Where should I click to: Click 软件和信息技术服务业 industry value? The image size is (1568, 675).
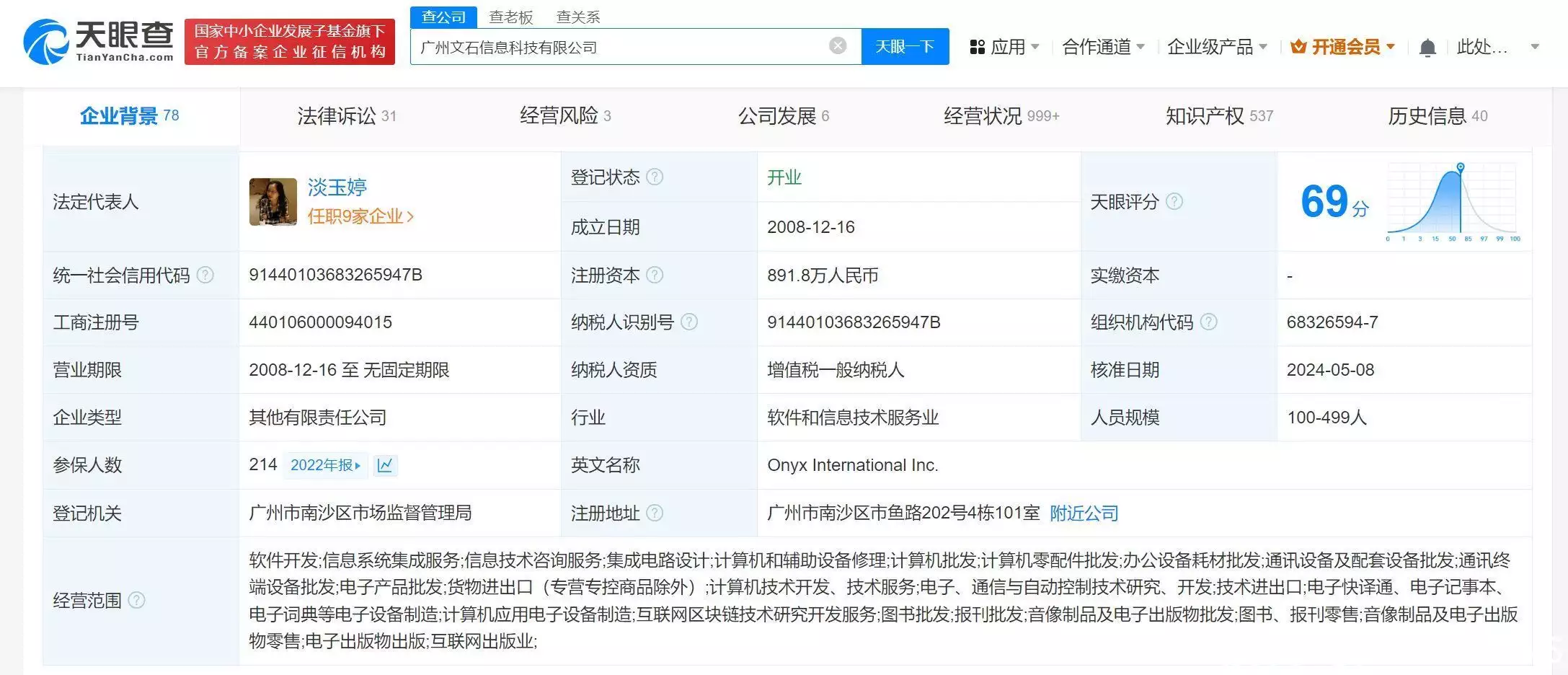(x=853, y=418)
